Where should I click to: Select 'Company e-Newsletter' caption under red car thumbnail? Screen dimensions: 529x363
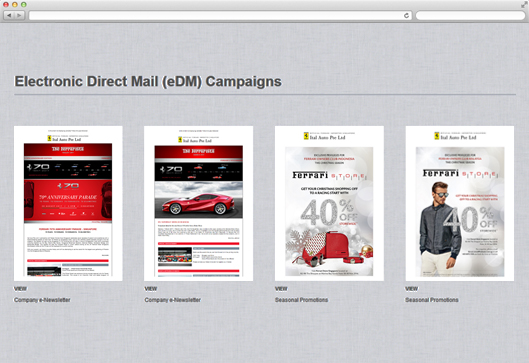[173, 300]
